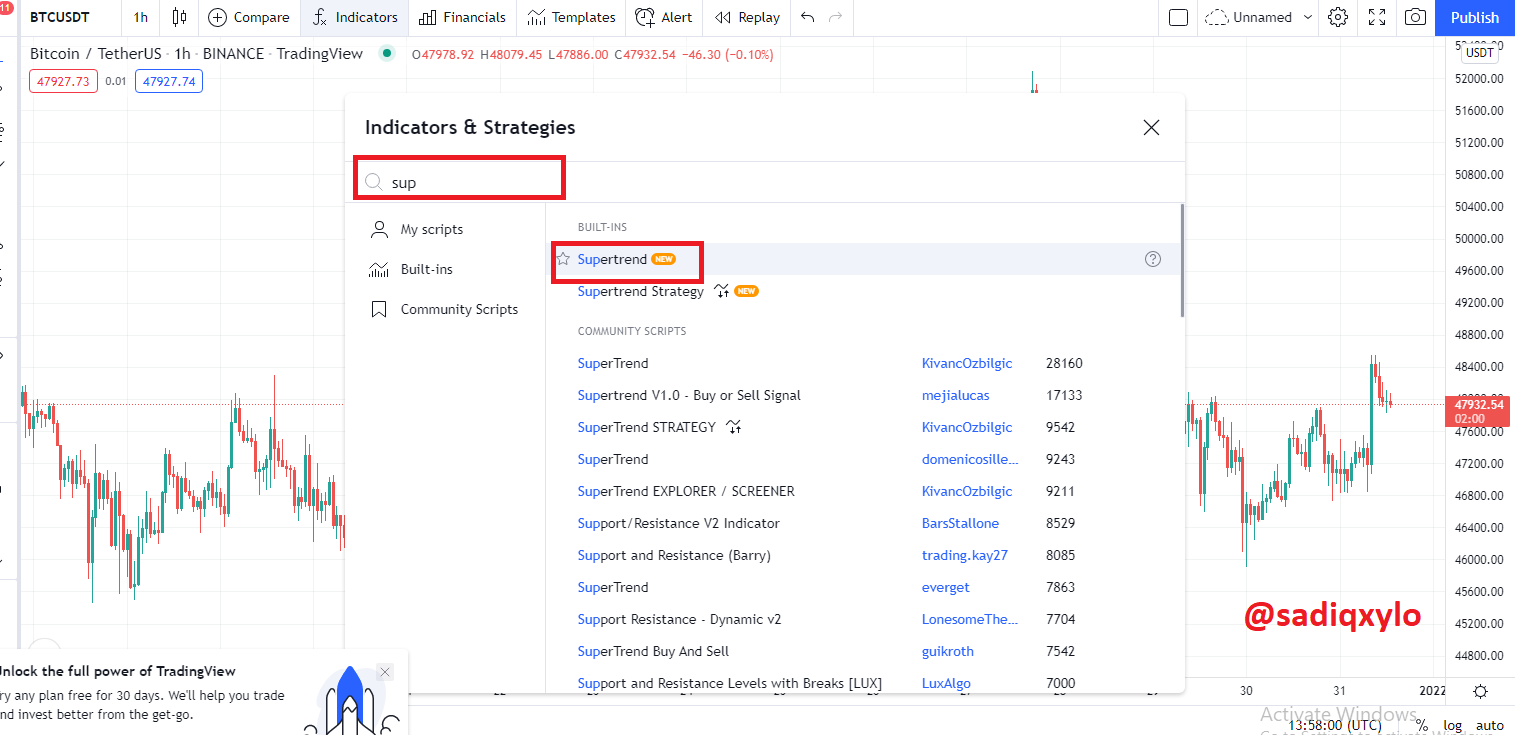Open author BarsStallone profile link
Image resolution: width=1515 pixels, height=735 pixels.
tap(960, 523)
